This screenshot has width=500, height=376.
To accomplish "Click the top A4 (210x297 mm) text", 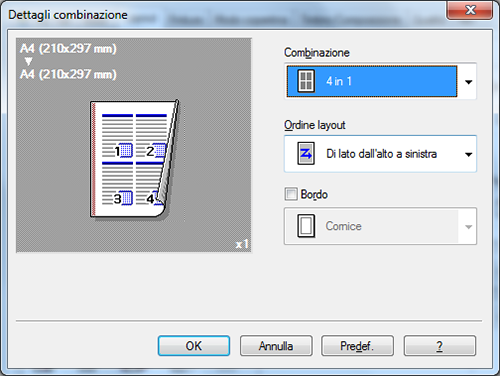I will coord(68,49).
